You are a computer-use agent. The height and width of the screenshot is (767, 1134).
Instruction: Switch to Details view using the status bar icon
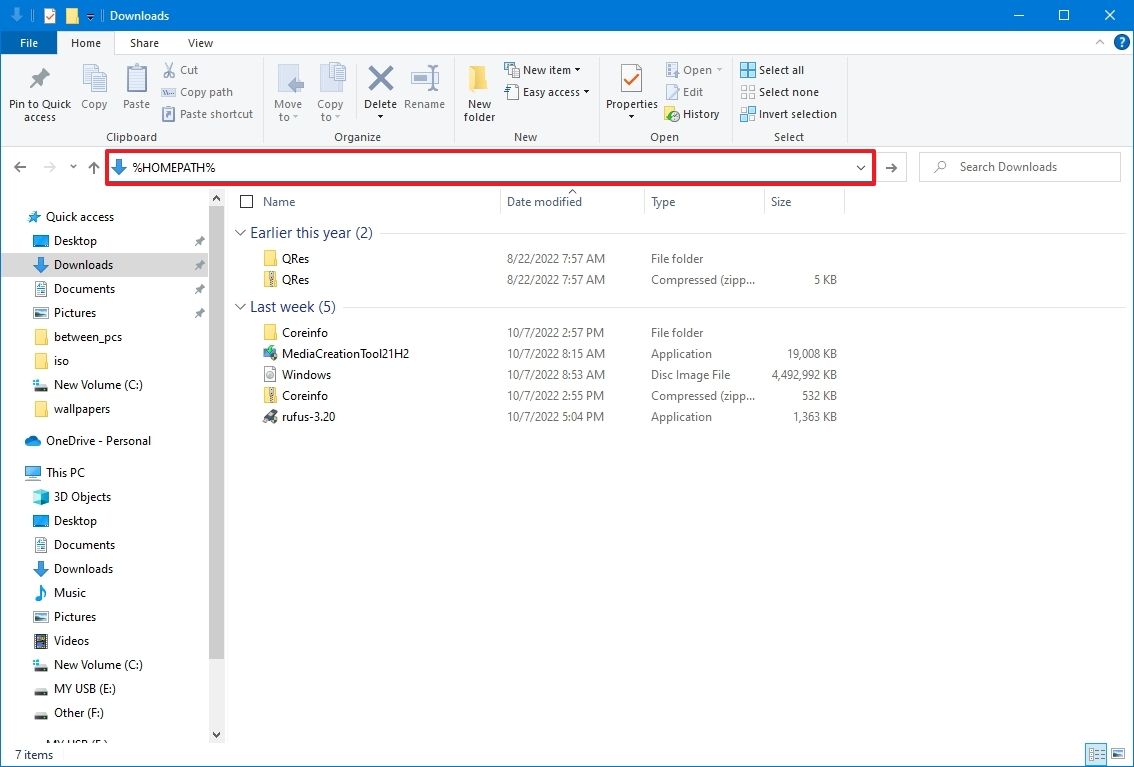point(1095,753)
